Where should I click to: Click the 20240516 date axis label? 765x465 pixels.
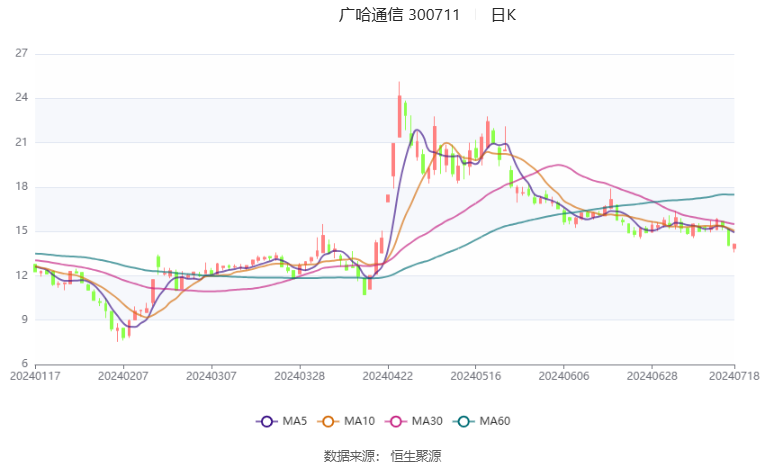pyautogui.click(x=476, y=376)
